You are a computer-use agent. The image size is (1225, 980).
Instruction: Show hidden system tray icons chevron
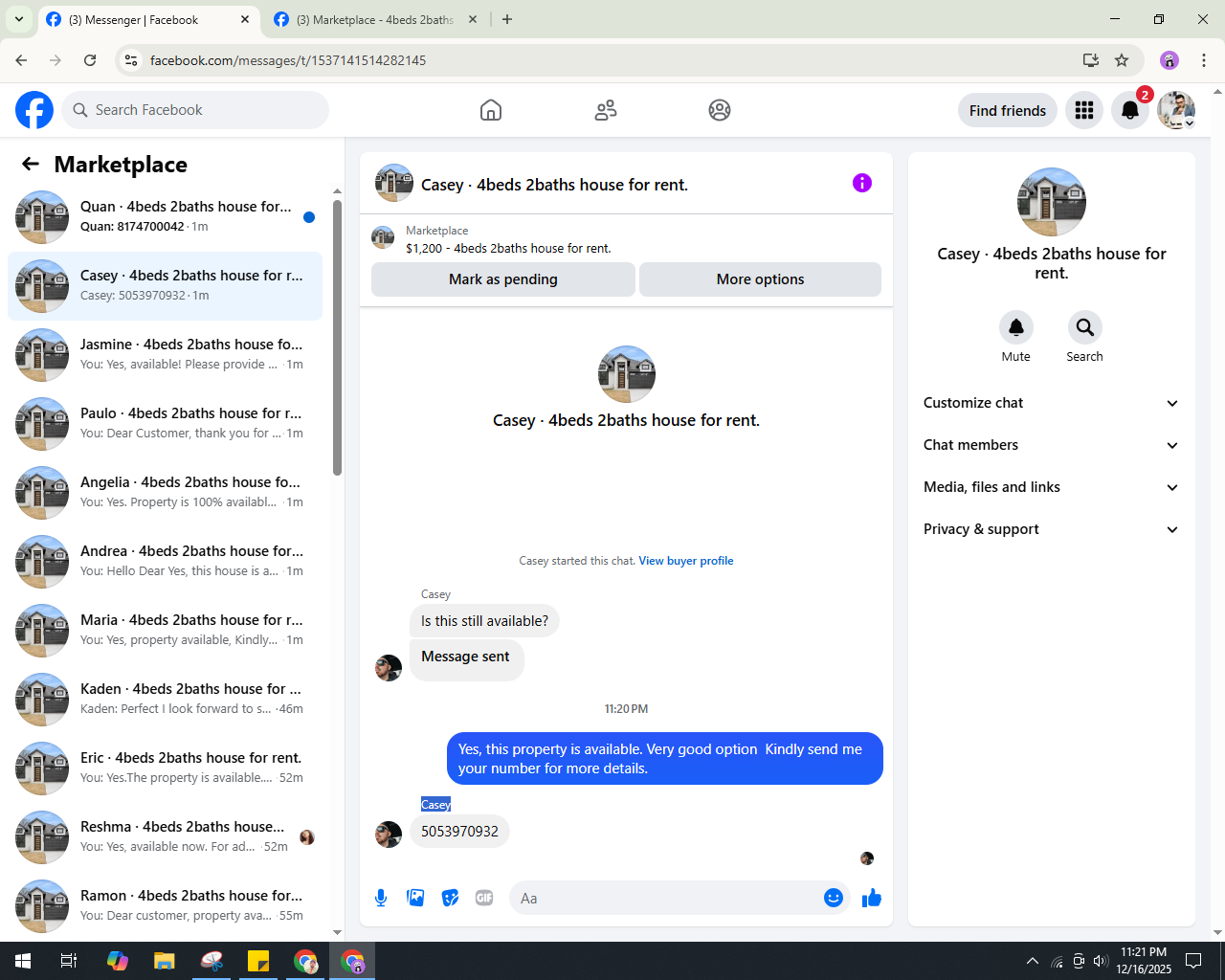click(1033, 961)
